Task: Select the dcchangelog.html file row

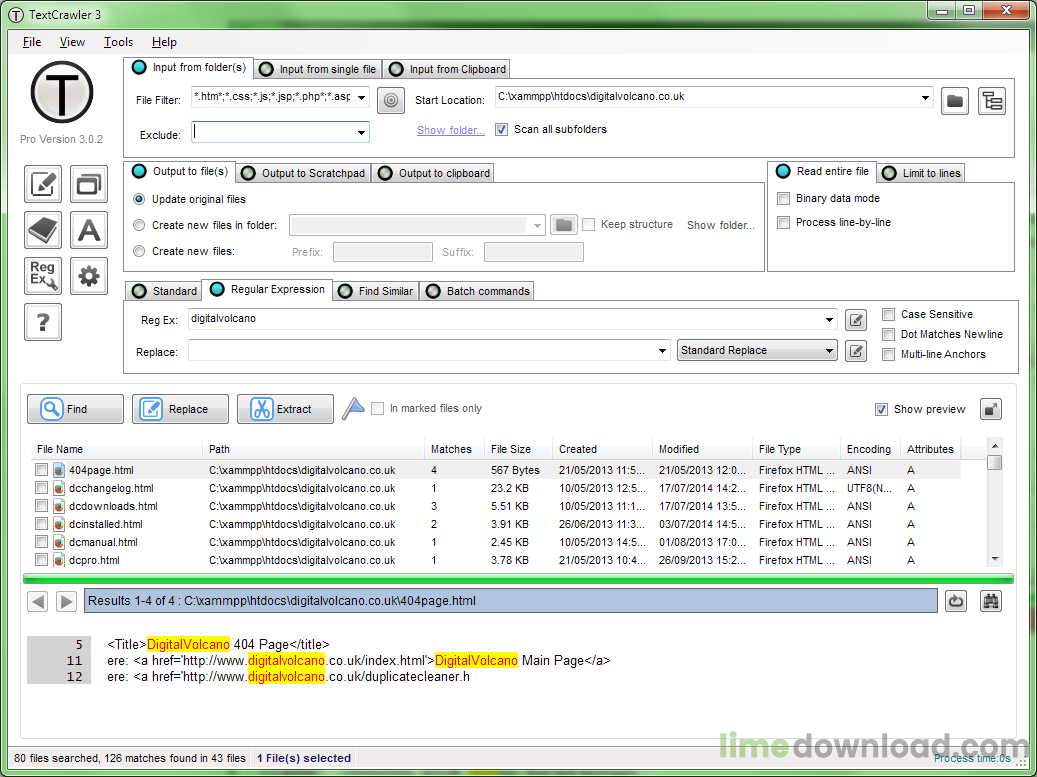Action: pyautogui.click(x=496, y=488)
